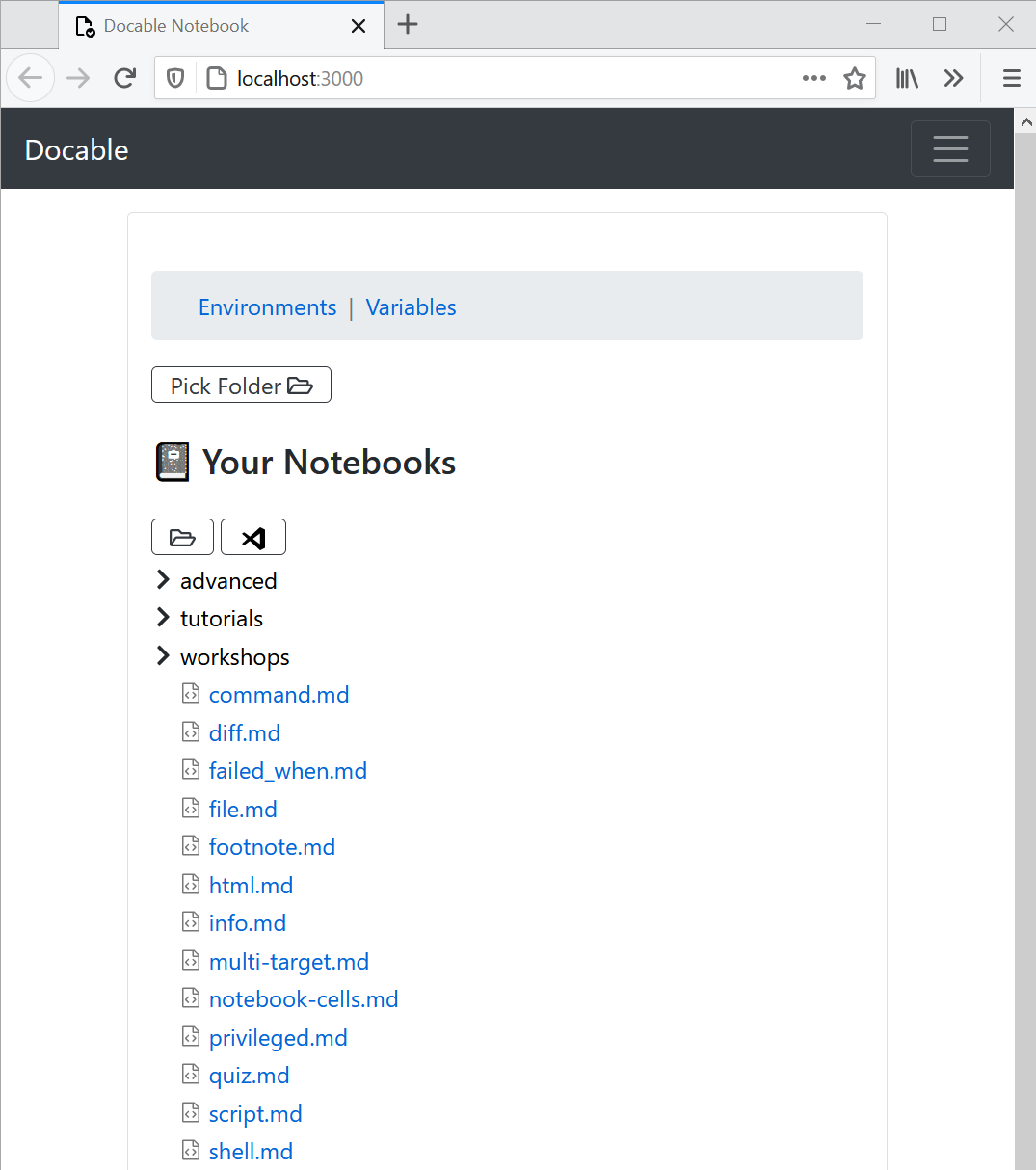Image resolution: width=1036 pixels, height=1170 pixels.
Task: Reload the current page
Action: tap(124, 78)
